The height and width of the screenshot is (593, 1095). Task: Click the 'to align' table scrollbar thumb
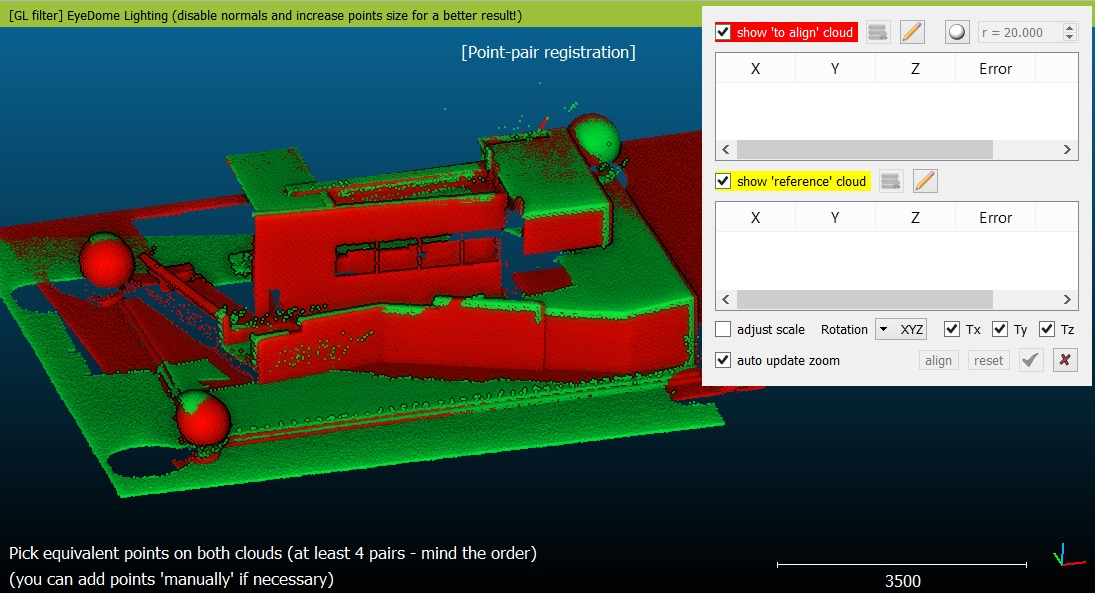(865, 149)
